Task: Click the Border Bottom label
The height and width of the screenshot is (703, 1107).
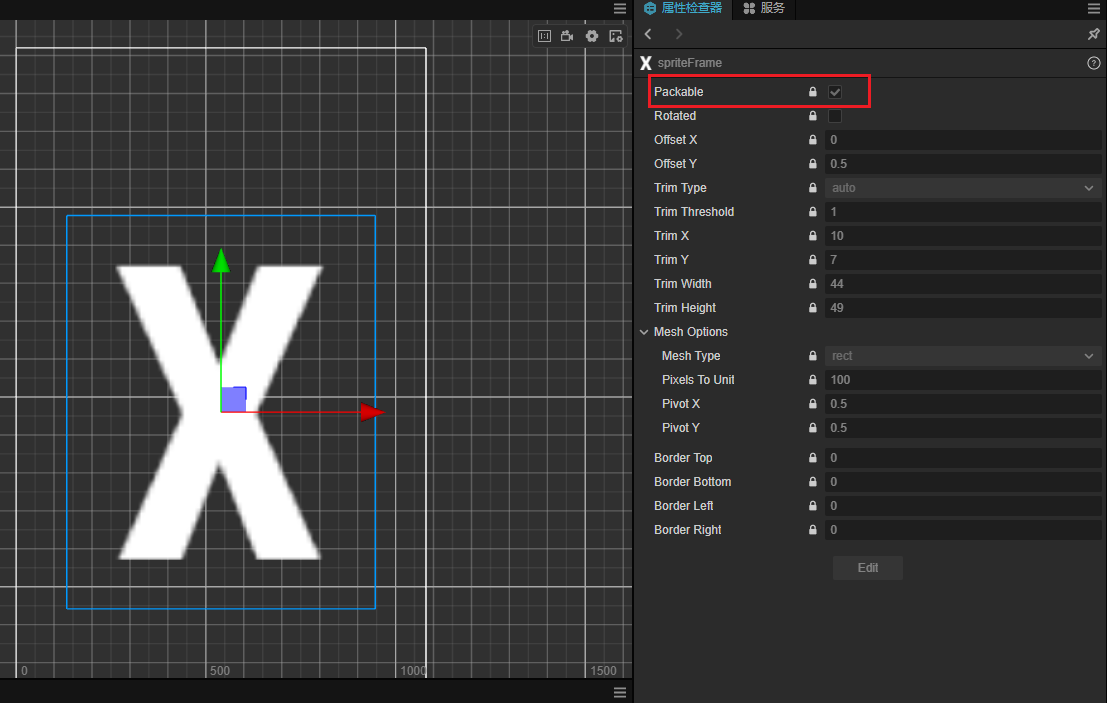Action: coord(693,481)
